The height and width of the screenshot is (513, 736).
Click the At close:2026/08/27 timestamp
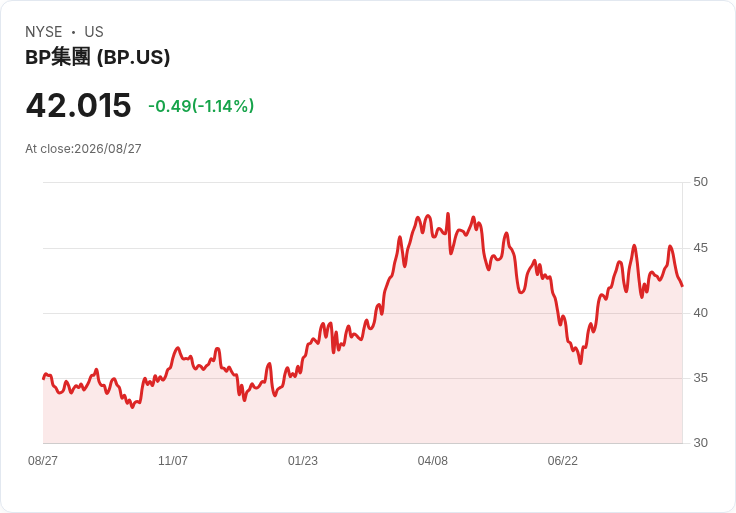pyautogui.click(x=83, y=149)
